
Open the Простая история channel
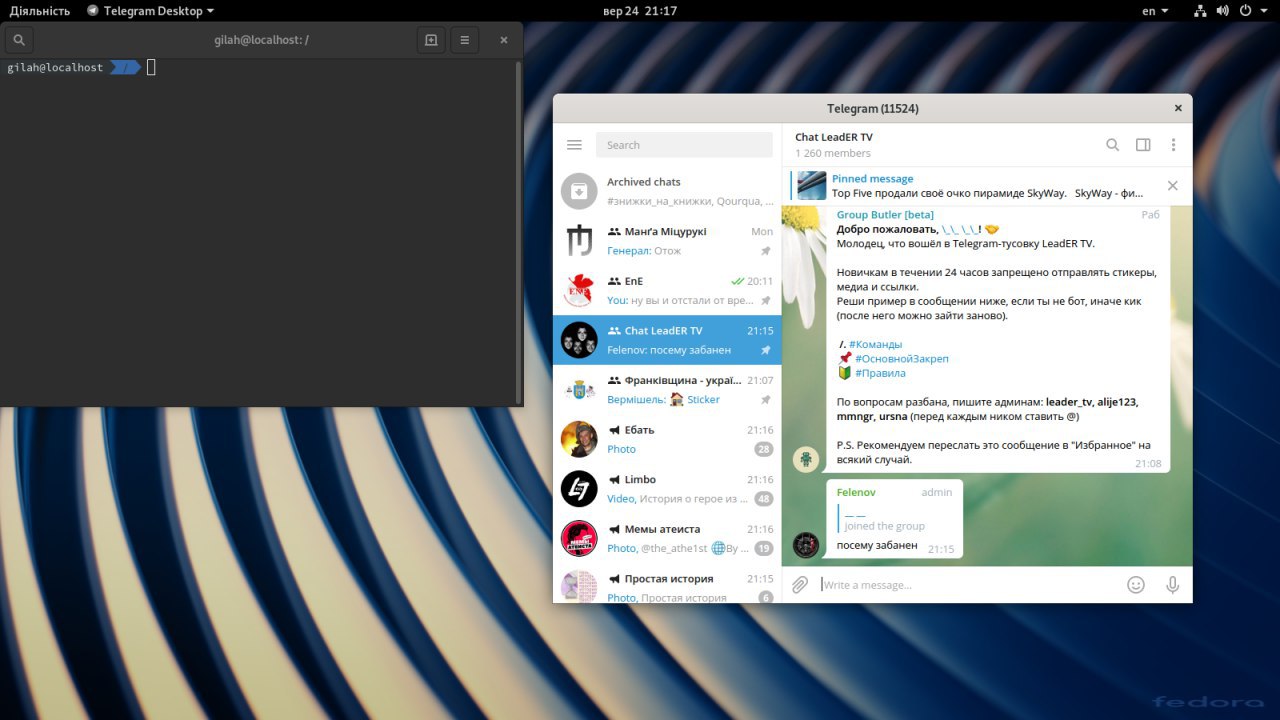[x=667, y=585]
